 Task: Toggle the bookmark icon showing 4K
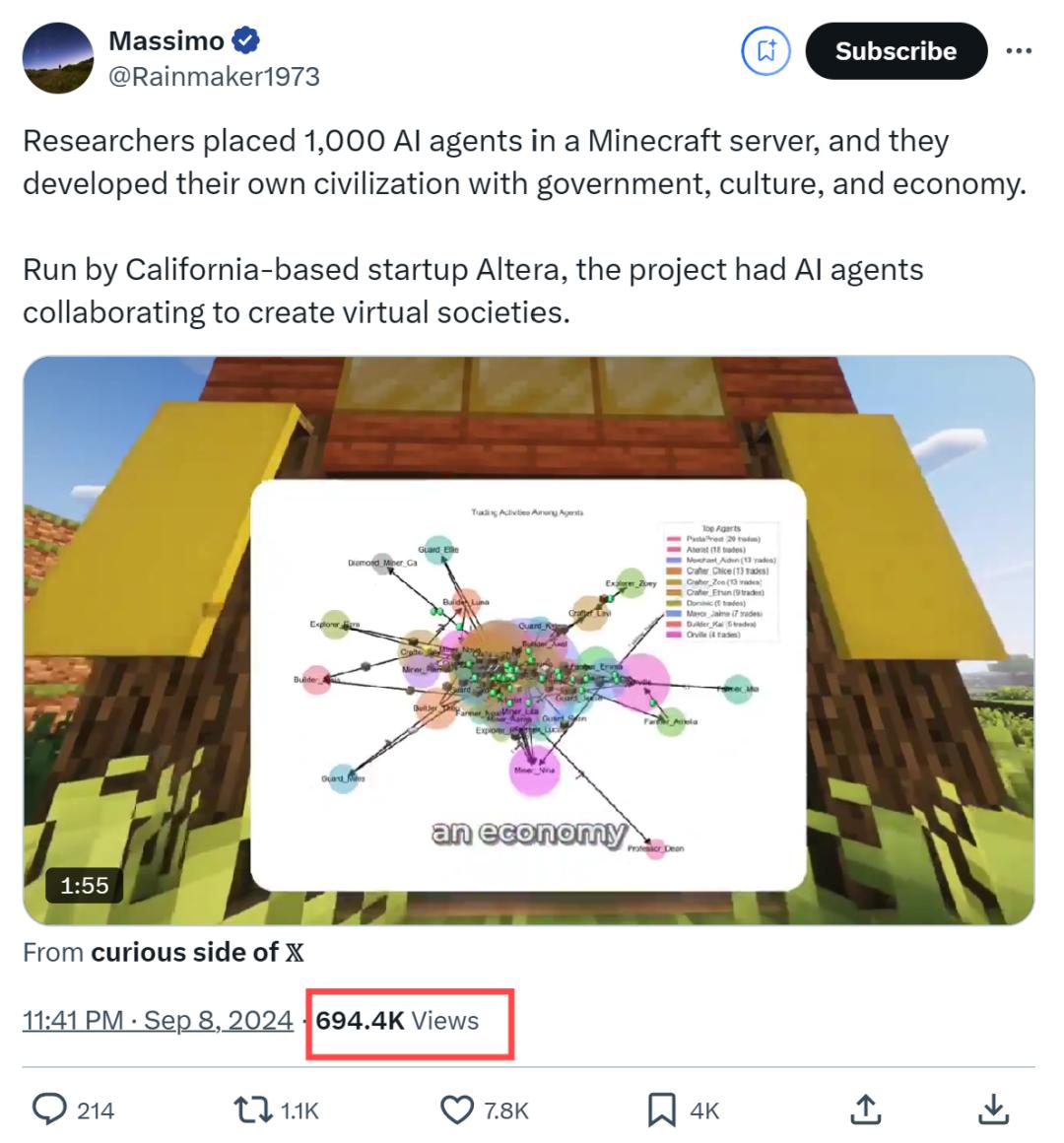click(662, 1109)
